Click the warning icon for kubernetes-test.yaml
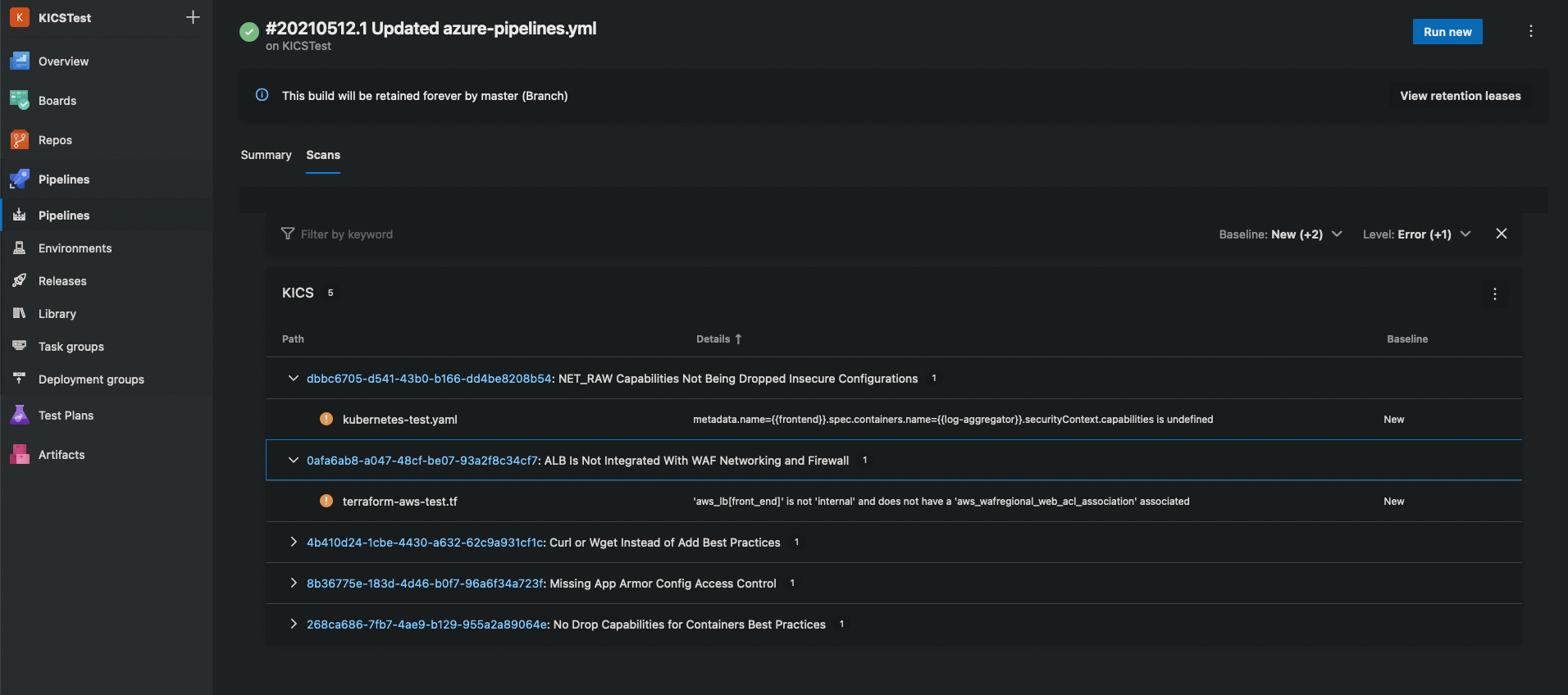1568x695 pixels. [x=326, y=419]
